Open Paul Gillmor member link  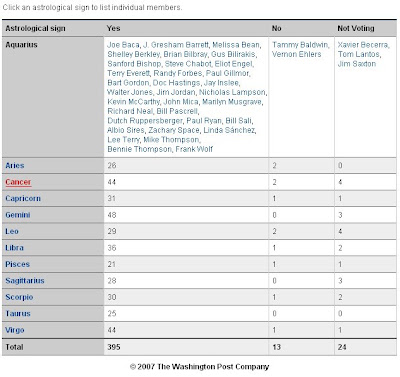pos(227,73)
